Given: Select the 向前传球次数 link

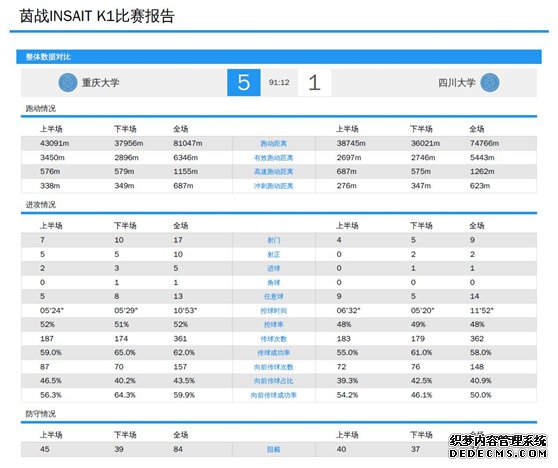Looking at the screenshot, I should (273, 367).
